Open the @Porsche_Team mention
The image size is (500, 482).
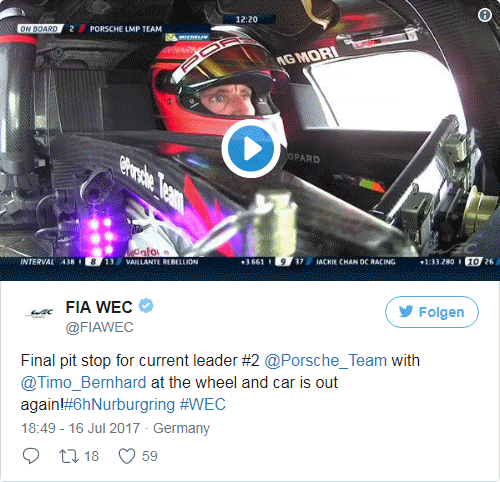point(325,361)
